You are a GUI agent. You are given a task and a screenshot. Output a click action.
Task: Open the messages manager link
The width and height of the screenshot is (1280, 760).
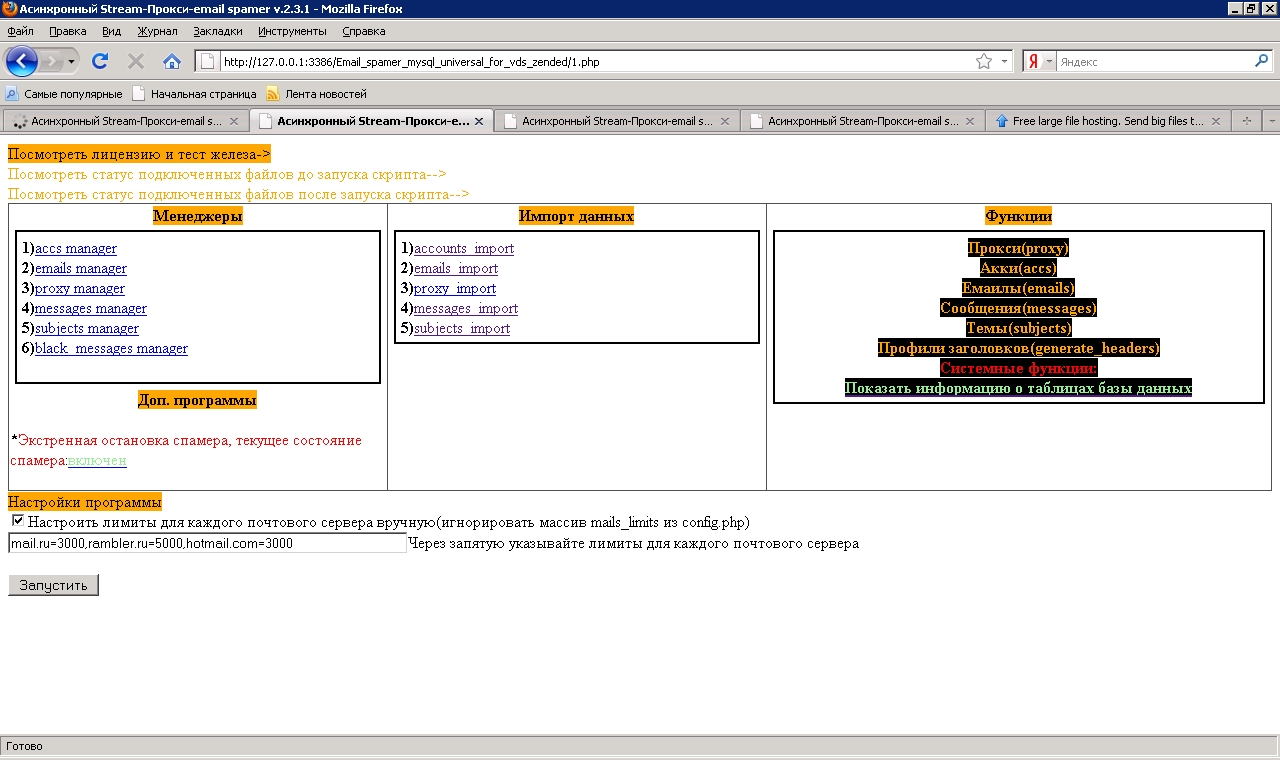pyautogui.click(x=91, y=308)
